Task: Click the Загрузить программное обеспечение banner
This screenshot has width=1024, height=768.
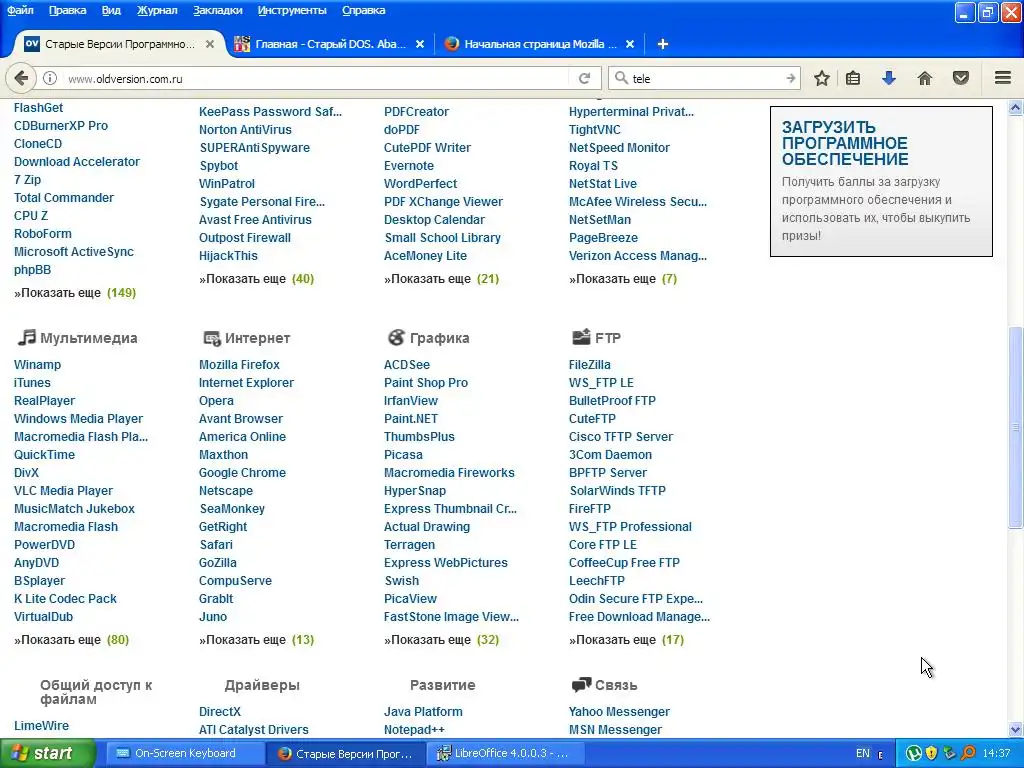Action: click(881, 182)
